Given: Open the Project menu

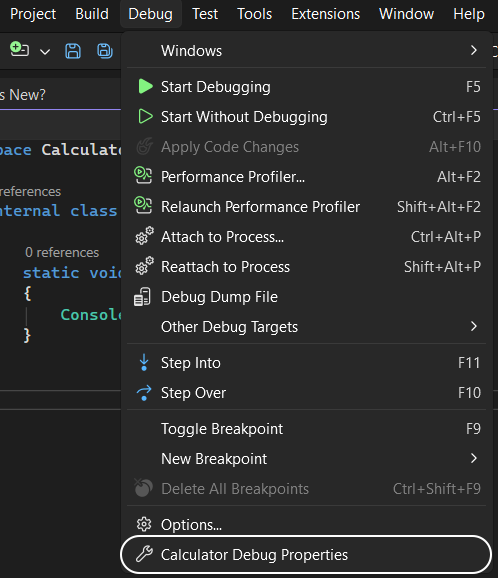Looking at the screenshot, I should coord(33,14).
